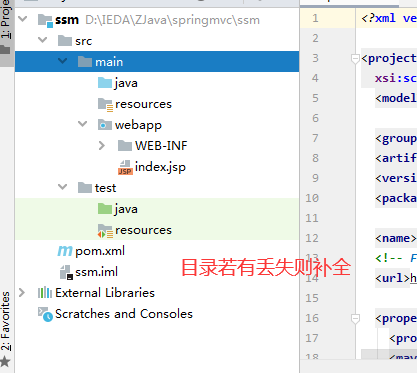Select the resources folder under test
The width and height of the screenshot is (417, 373).
[143, 230]
